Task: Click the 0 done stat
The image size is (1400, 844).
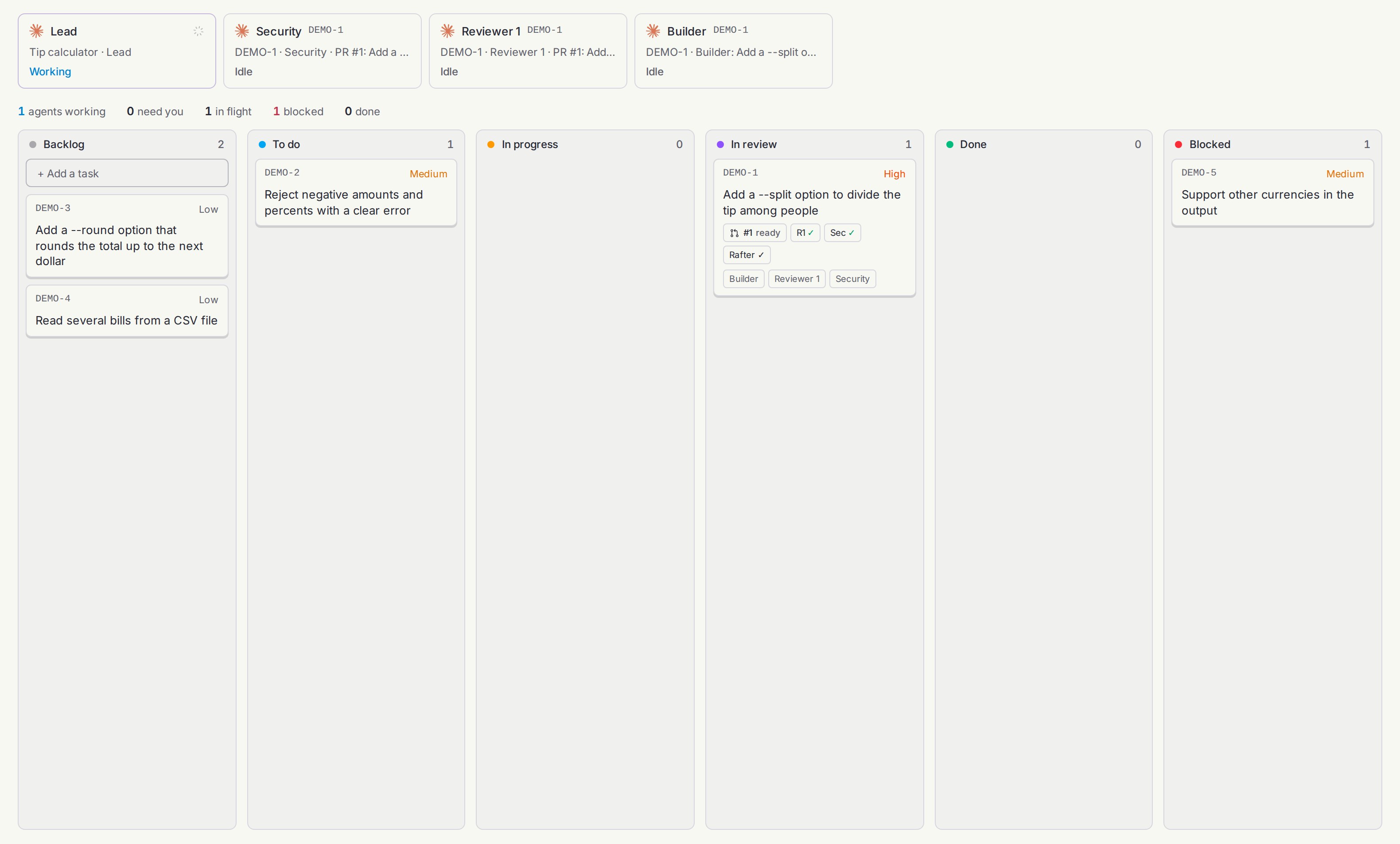Action: (362, 111)
